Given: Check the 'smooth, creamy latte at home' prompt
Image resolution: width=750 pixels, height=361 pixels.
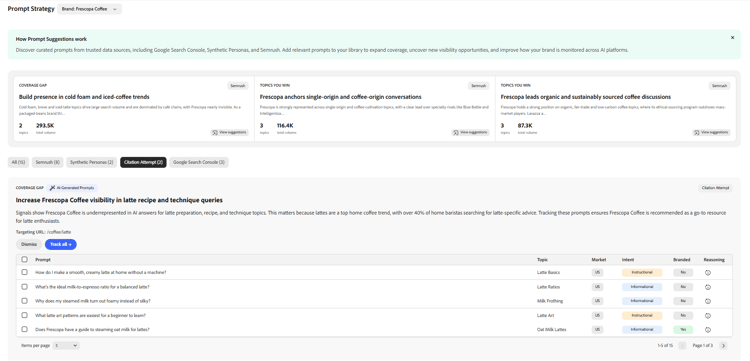Looking at the screenshot, I should 24,272.
